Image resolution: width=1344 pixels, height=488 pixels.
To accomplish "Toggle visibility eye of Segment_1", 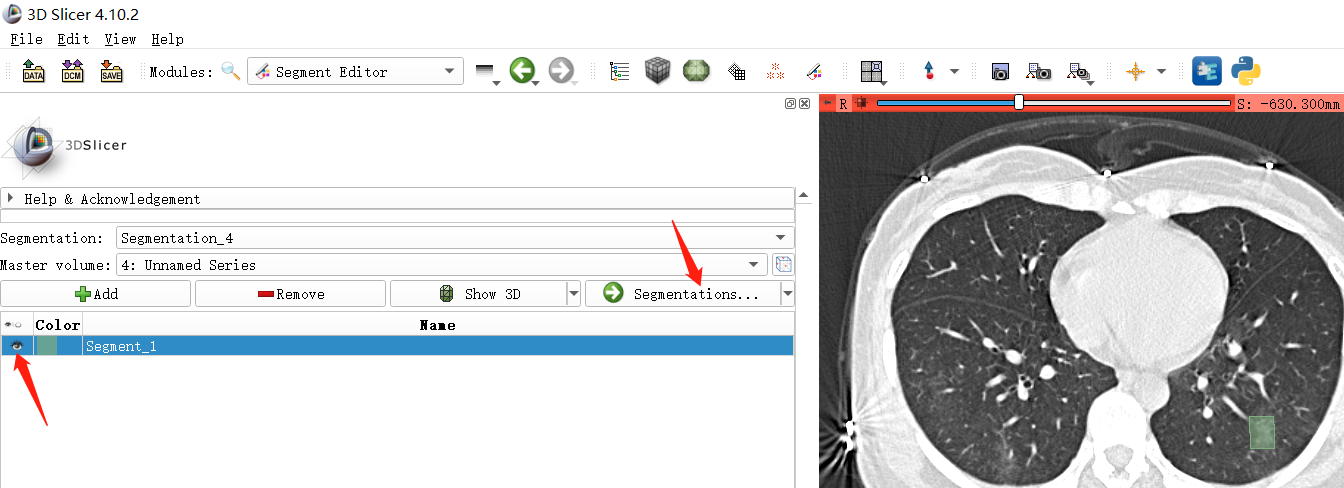I will pos(17,346).
